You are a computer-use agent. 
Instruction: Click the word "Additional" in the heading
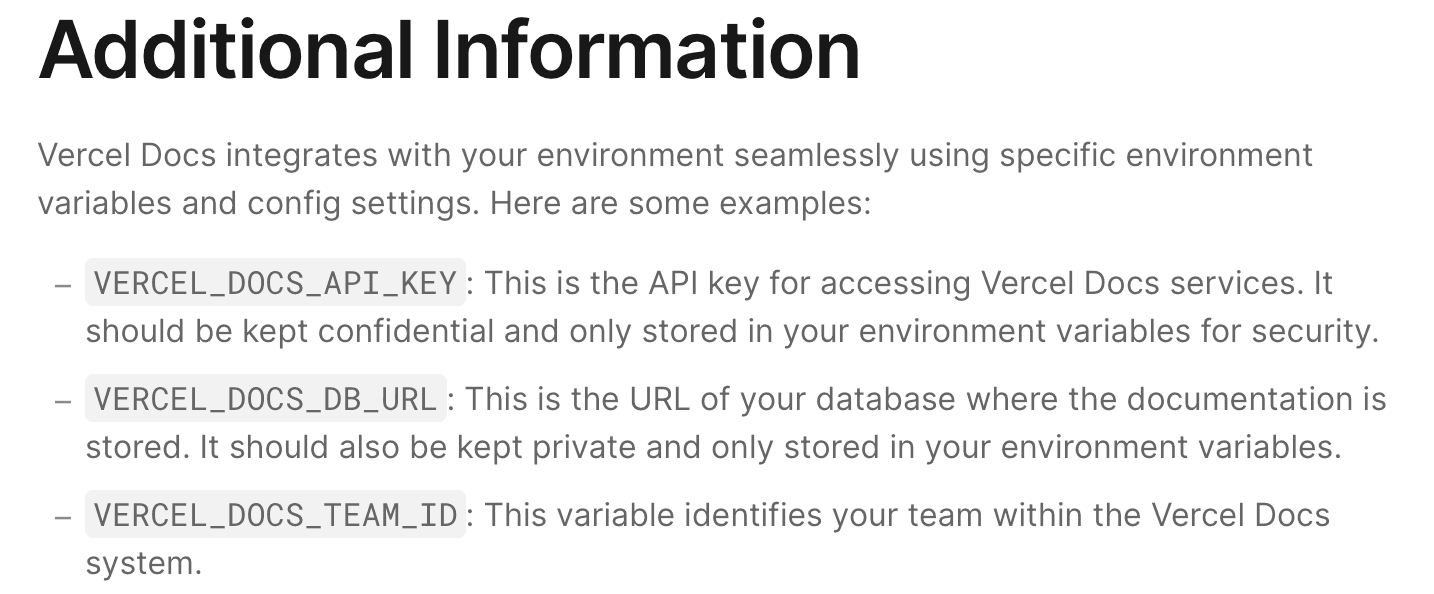[x=225, y=50]
